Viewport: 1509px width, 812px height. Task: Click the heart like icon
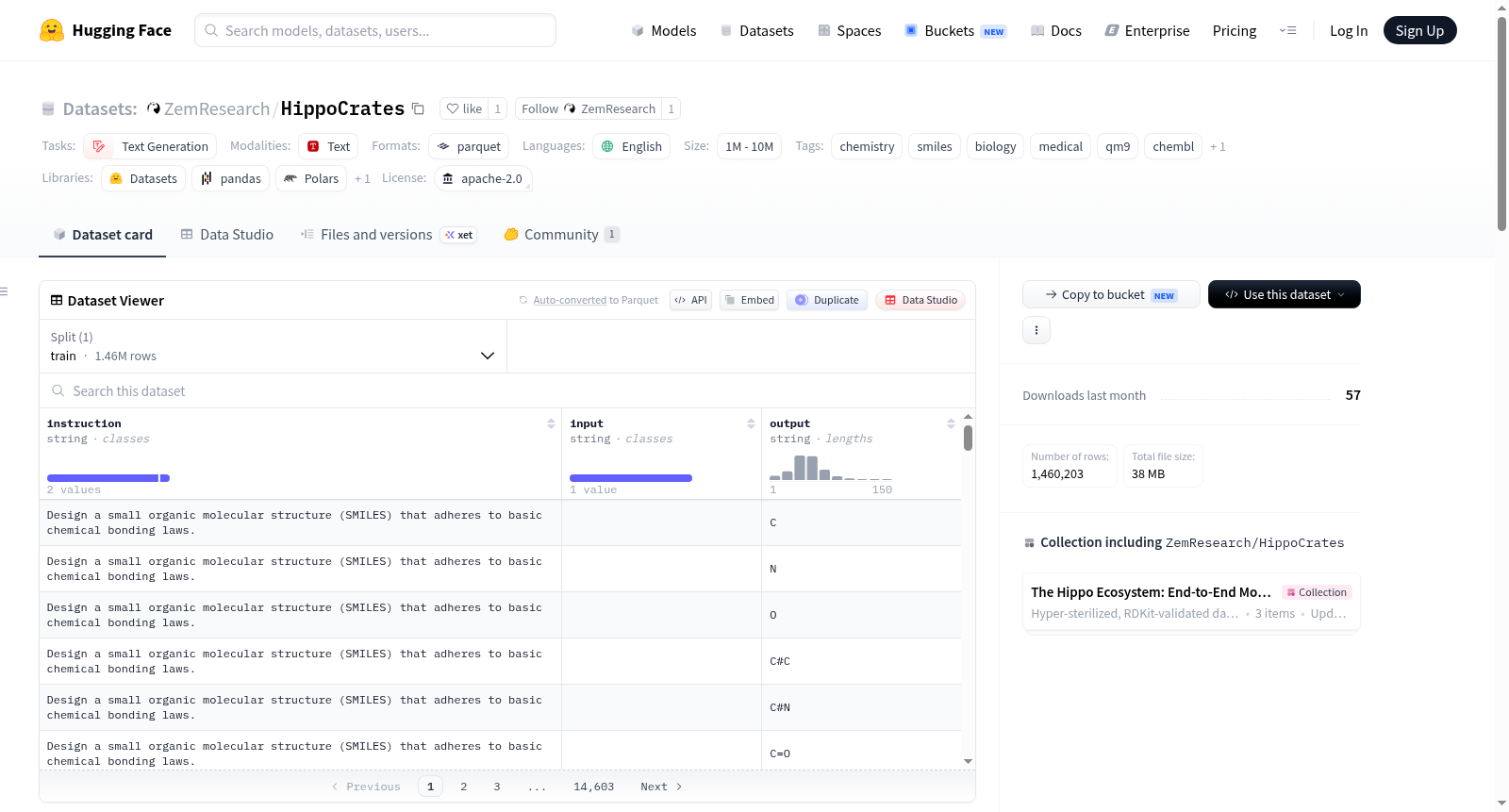click(x=453, y=108)
